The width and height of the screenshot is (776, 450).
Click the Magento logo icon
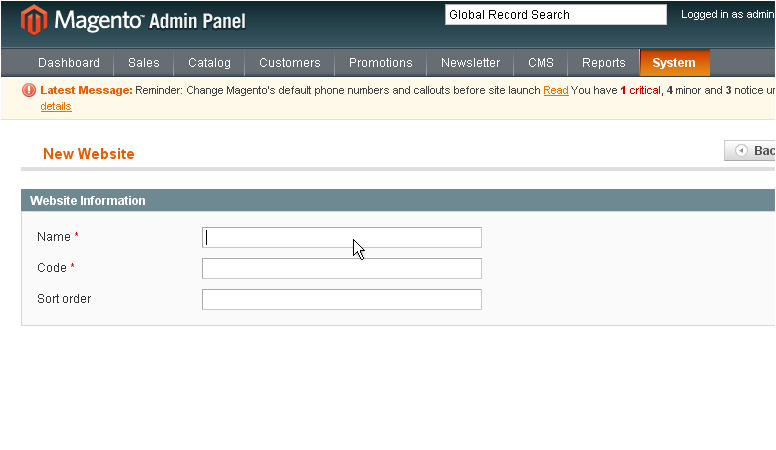coord(34,20)
